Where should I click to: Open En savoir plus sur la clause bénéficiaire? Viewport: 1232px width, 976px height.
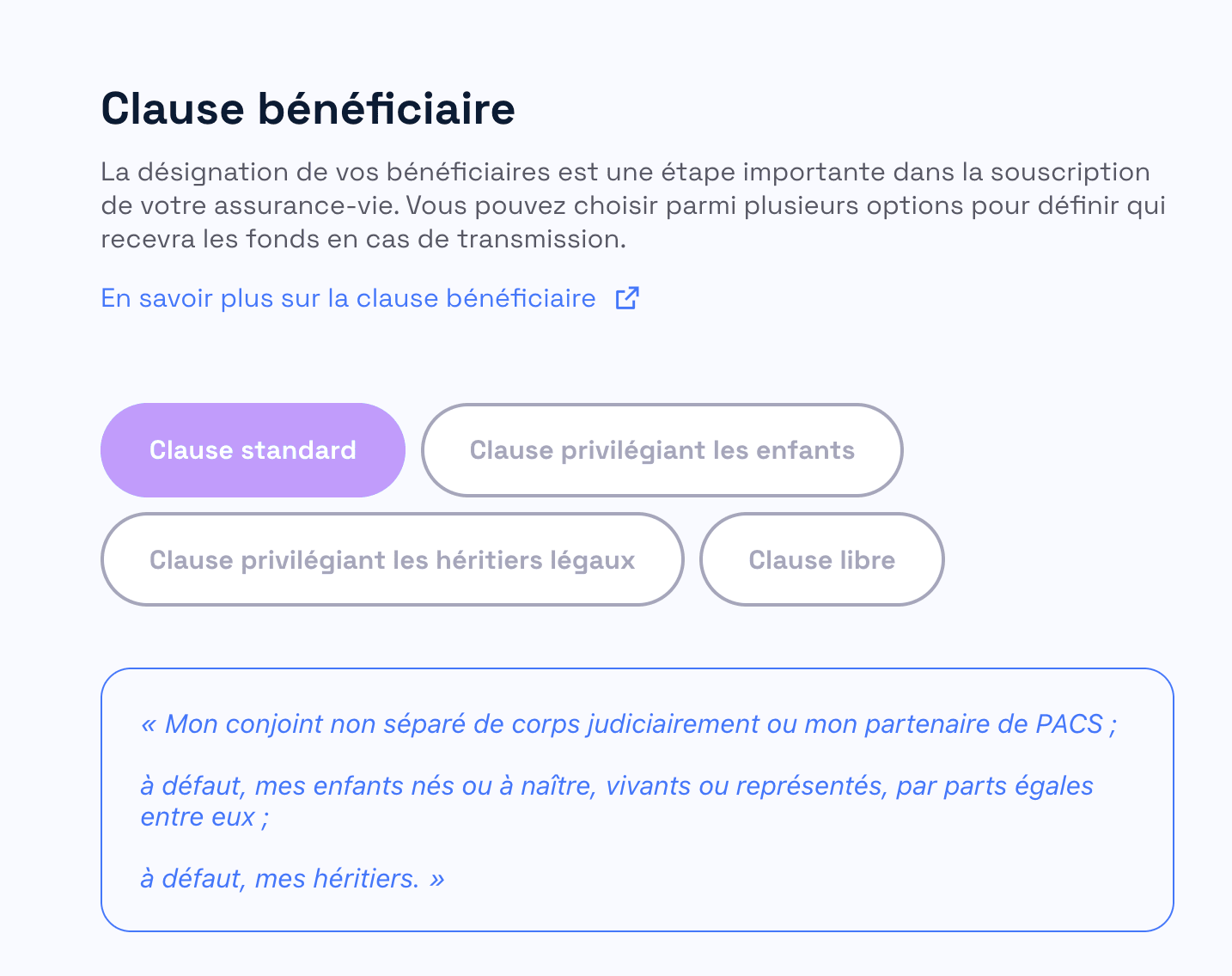(348, 298)
